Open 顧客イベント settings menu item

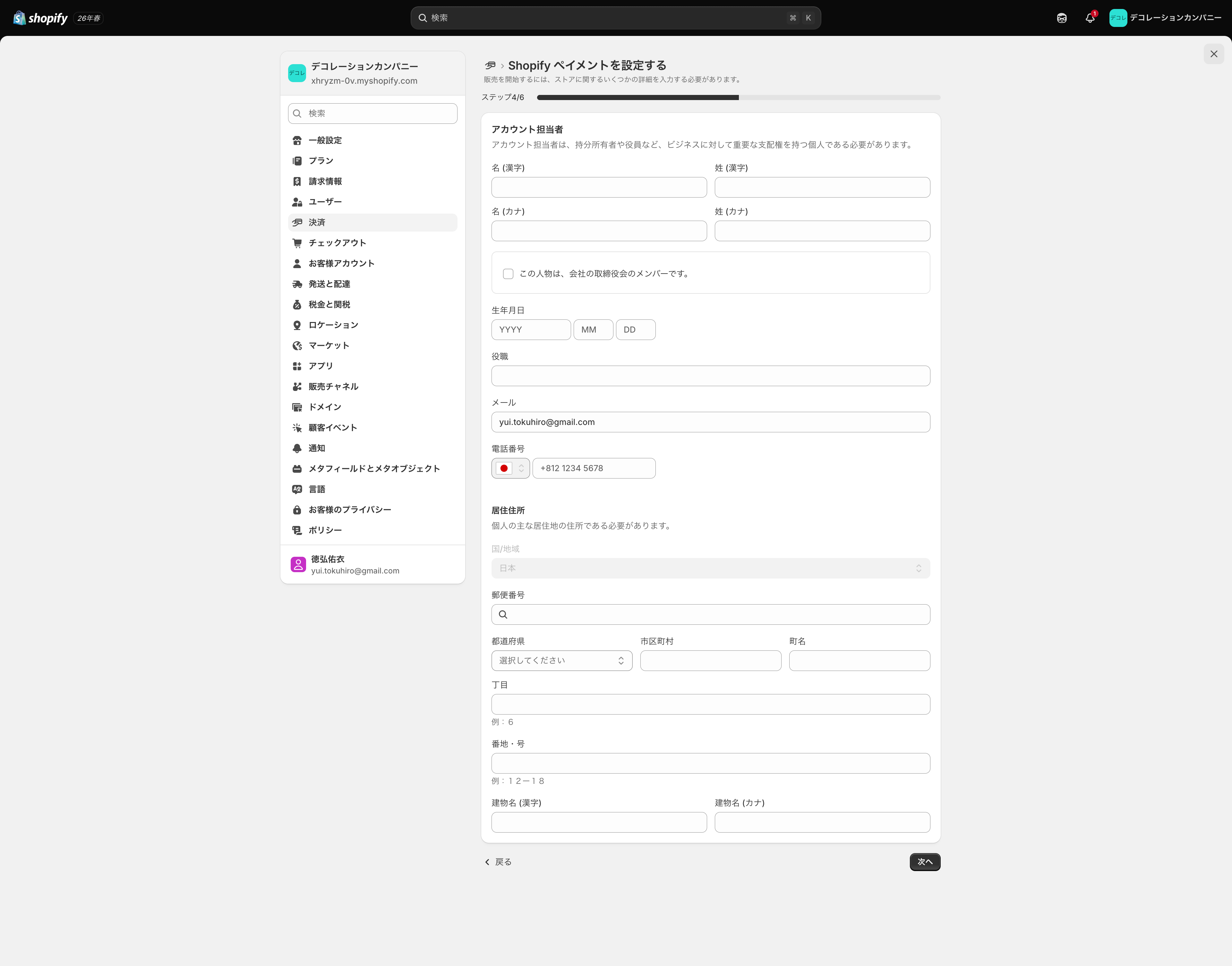pos(372,428)
